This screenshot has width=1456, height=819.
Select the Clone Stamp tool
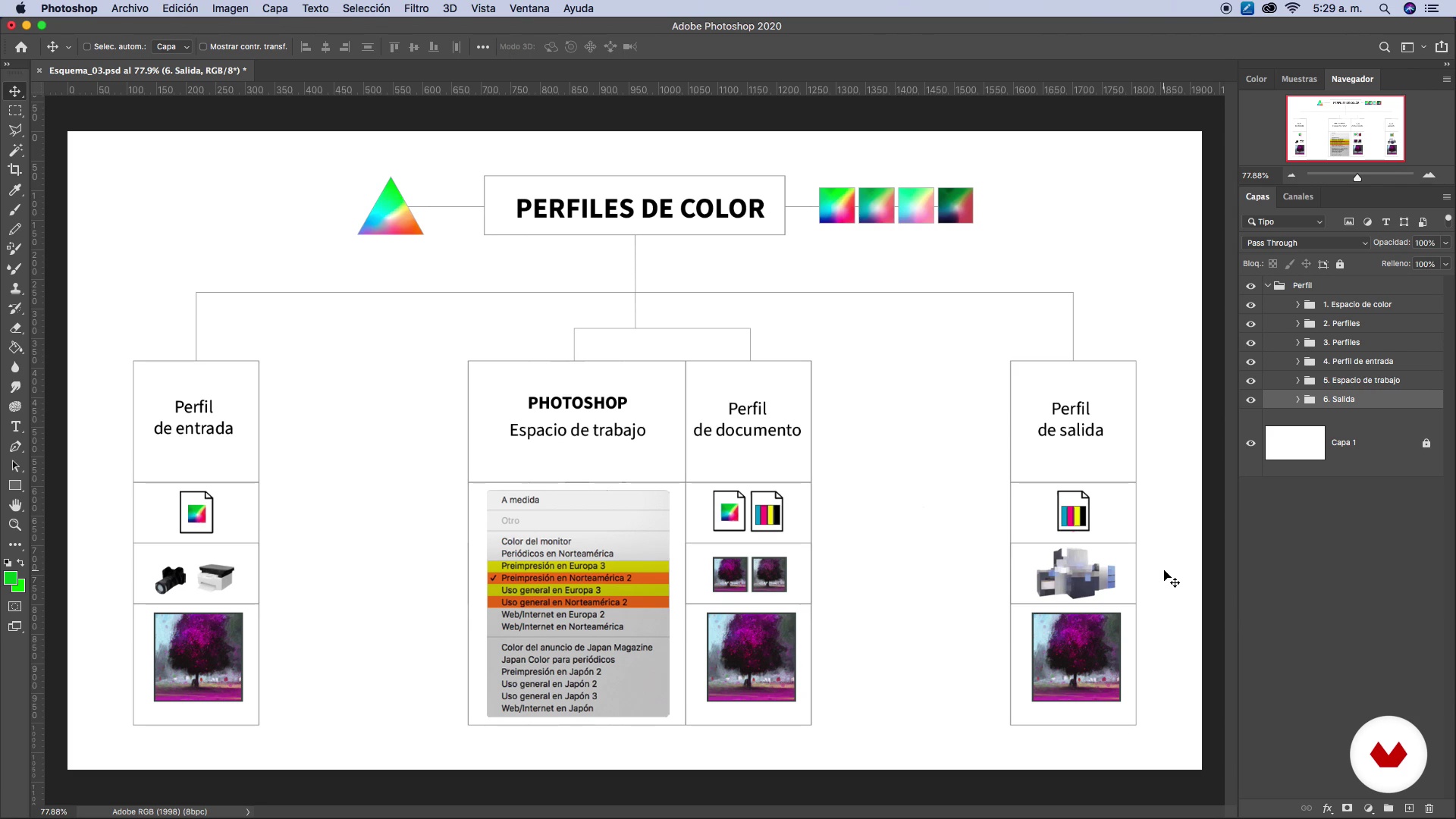(15, 288)
